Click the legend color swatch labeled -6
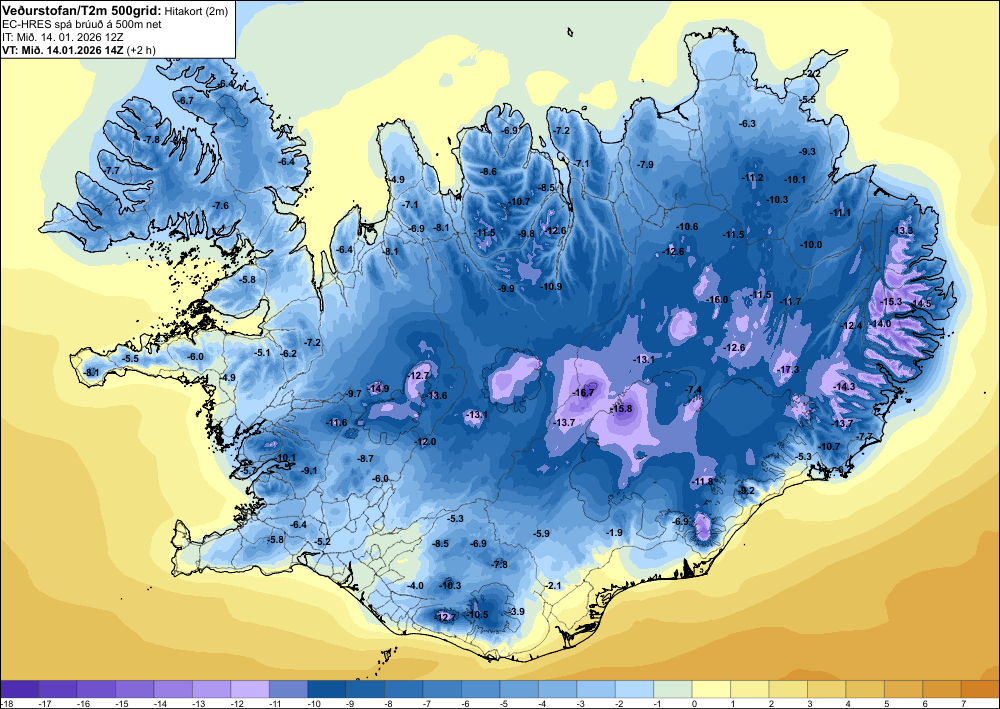The width and height of the screenshot is (1000, 709). (481, 689)
